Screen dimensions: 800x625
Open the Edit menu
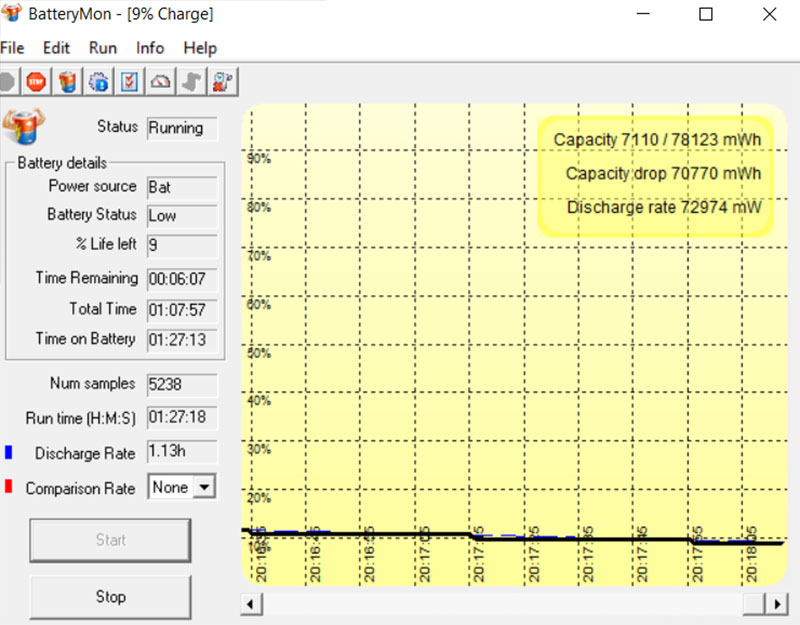(x=56, y=48)
